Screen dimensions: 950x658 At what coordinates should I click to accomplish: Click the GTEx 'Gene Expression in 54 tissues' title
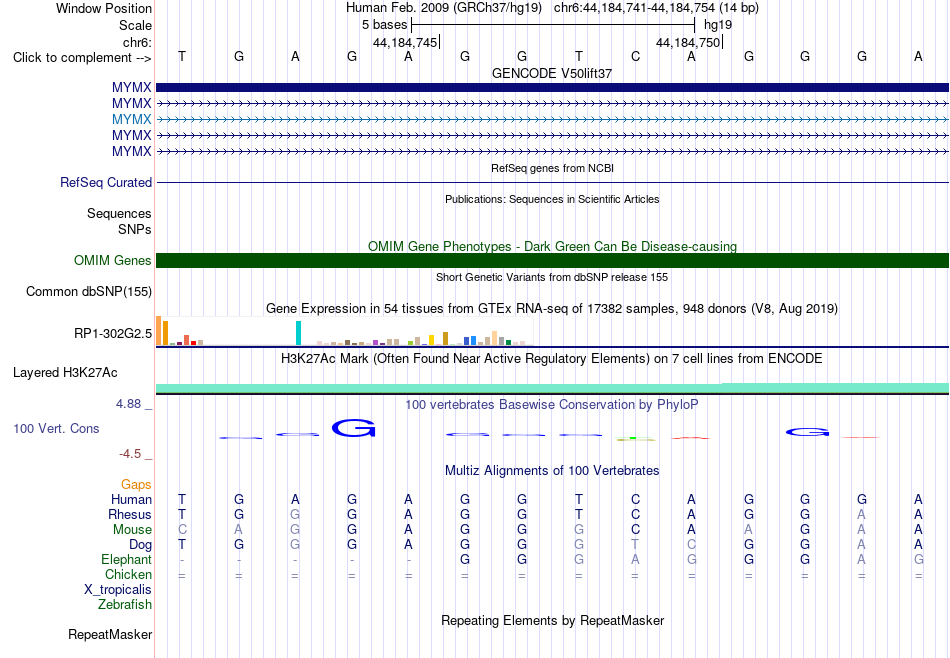(x=552, y=308)
